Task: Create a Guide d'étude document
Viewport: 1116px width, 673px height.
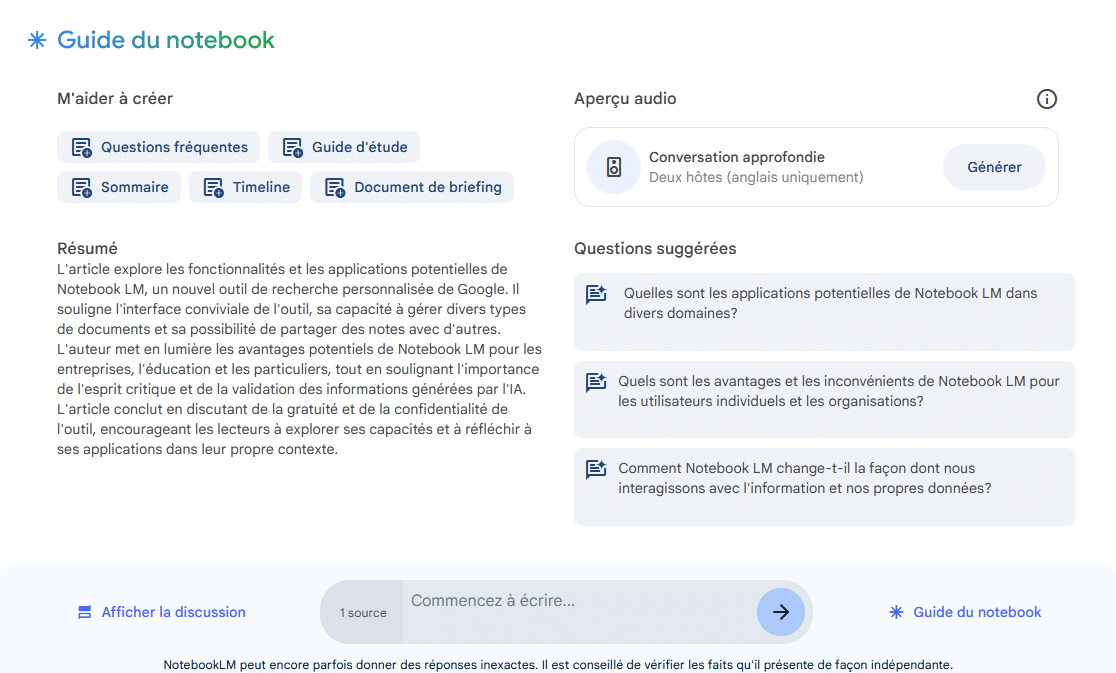Action: 344,147
